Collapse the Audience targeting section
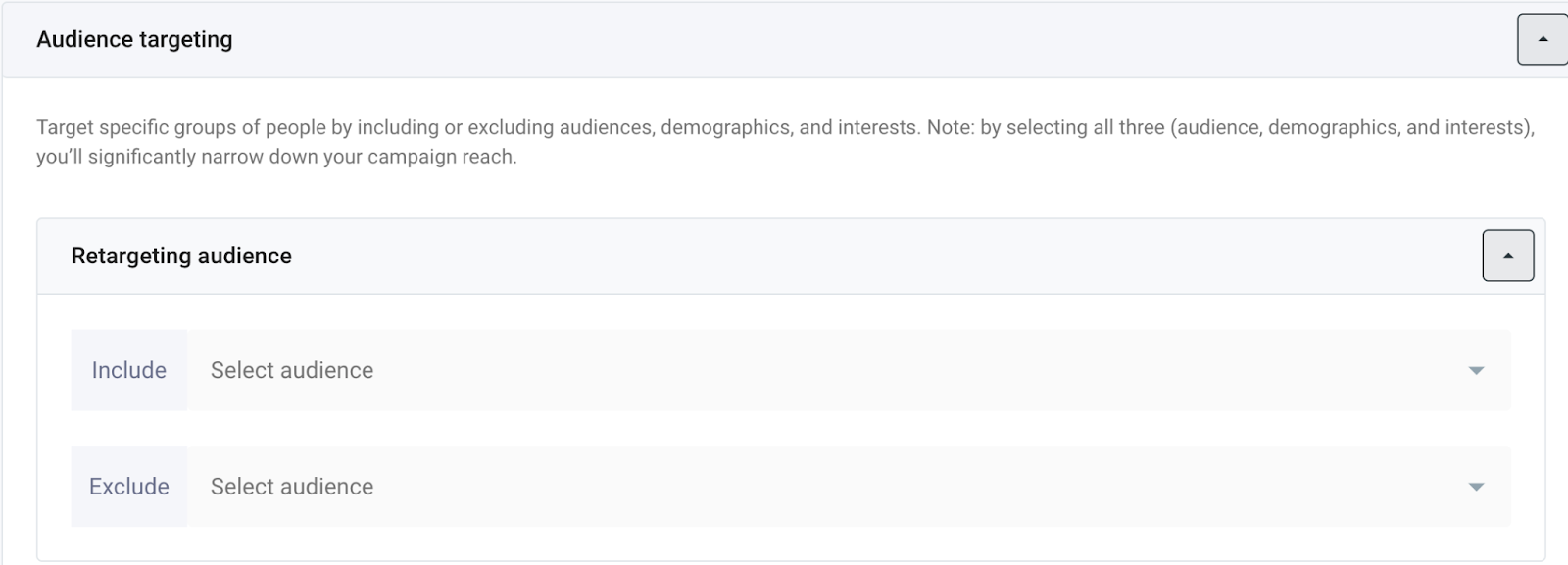The image size is (1568, 565). (x=1543, y=39)
